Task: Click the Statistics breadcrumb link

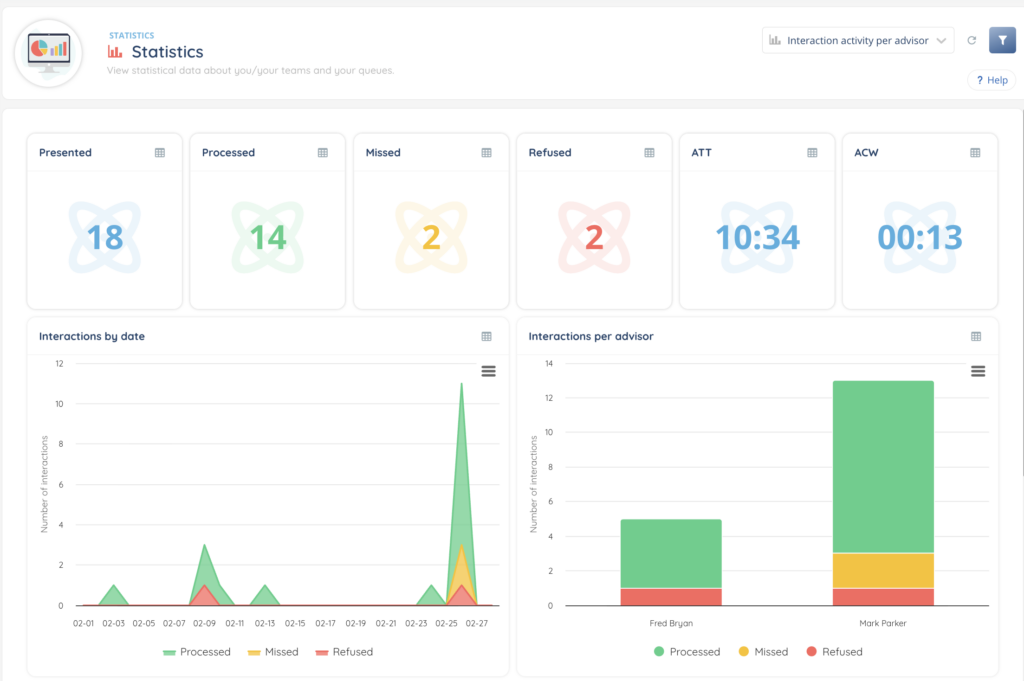Action: coord(131,35)
